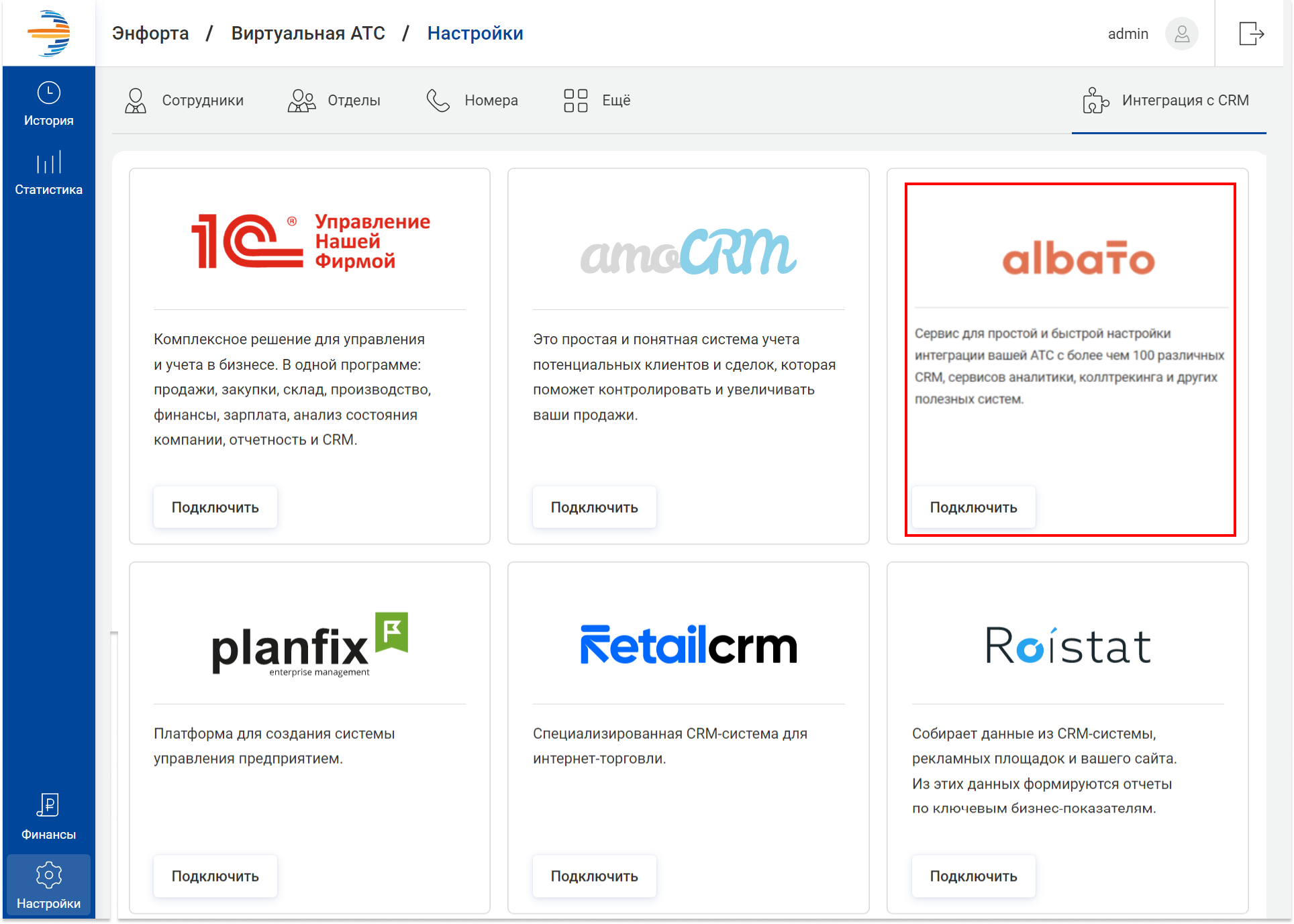This screenshot has width=1294, height=924.
Task: Click the admin user avatar icon
Action: click(1182, 34)
